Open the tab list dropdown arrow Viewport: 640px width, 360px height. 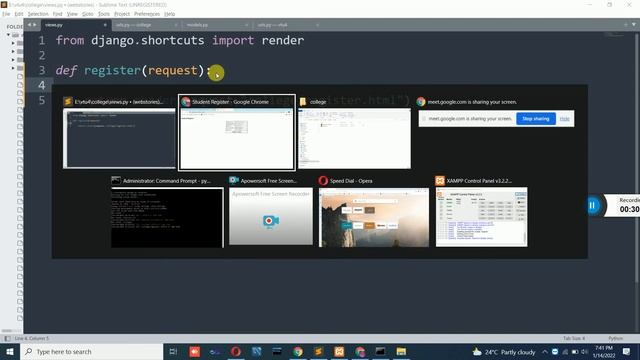point(634,25)
